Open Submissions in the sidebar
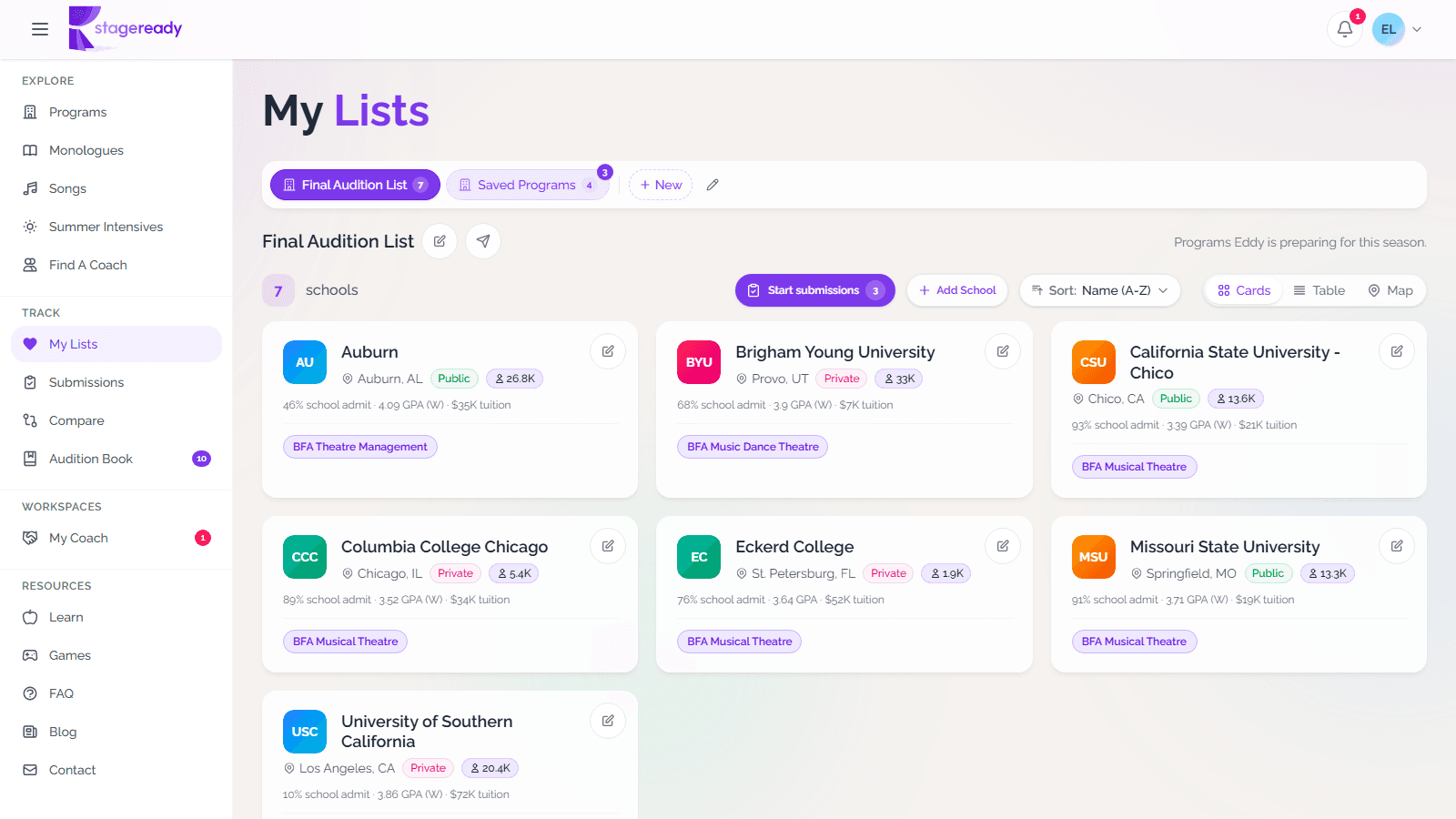The width and height of the screenshot is (1456, 819). [x=116, y=382]
